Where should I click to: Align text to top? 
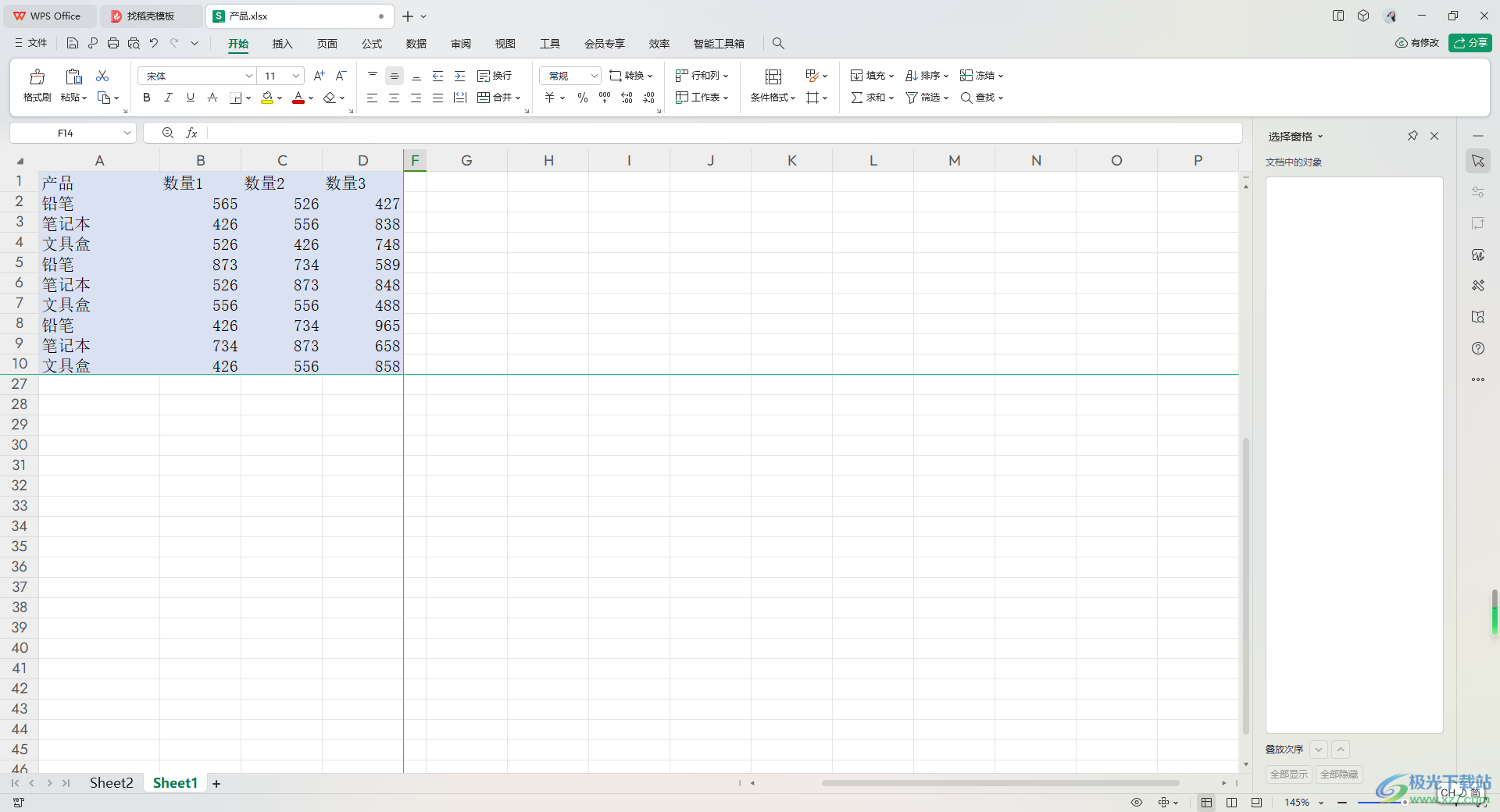pyautogui.click(x=373, y=76)
